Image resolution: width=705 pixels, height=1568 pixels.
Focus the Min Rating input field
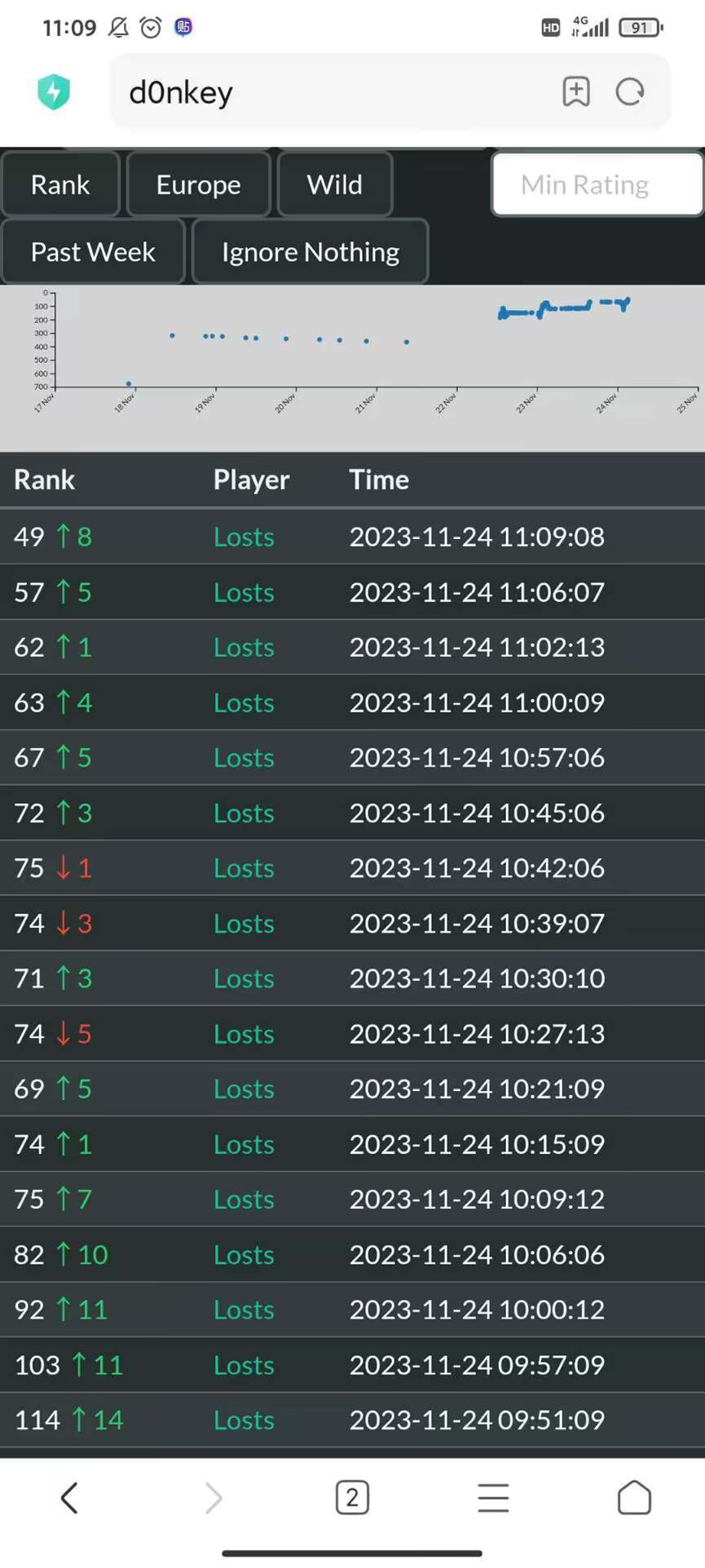tap(597, 184)
